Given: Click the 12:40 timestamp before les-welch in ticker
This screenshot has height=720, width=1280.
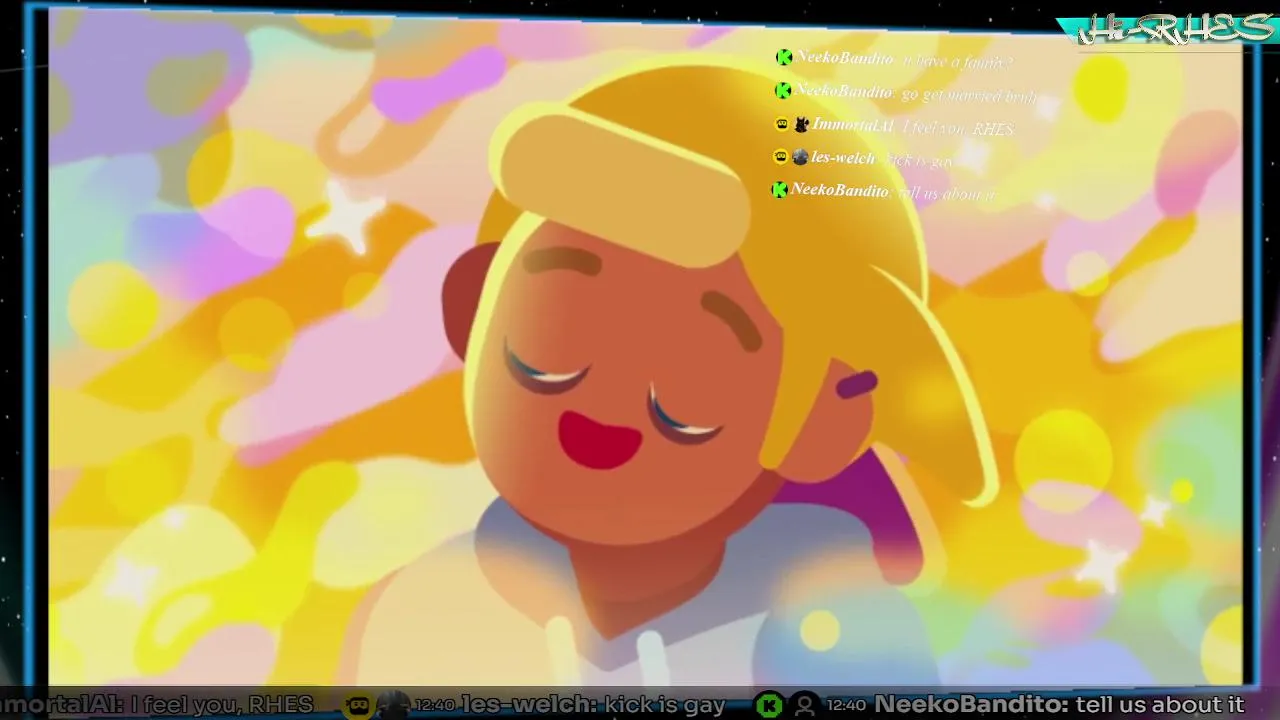Looking at the screenshot, I should tap(434, 705).
